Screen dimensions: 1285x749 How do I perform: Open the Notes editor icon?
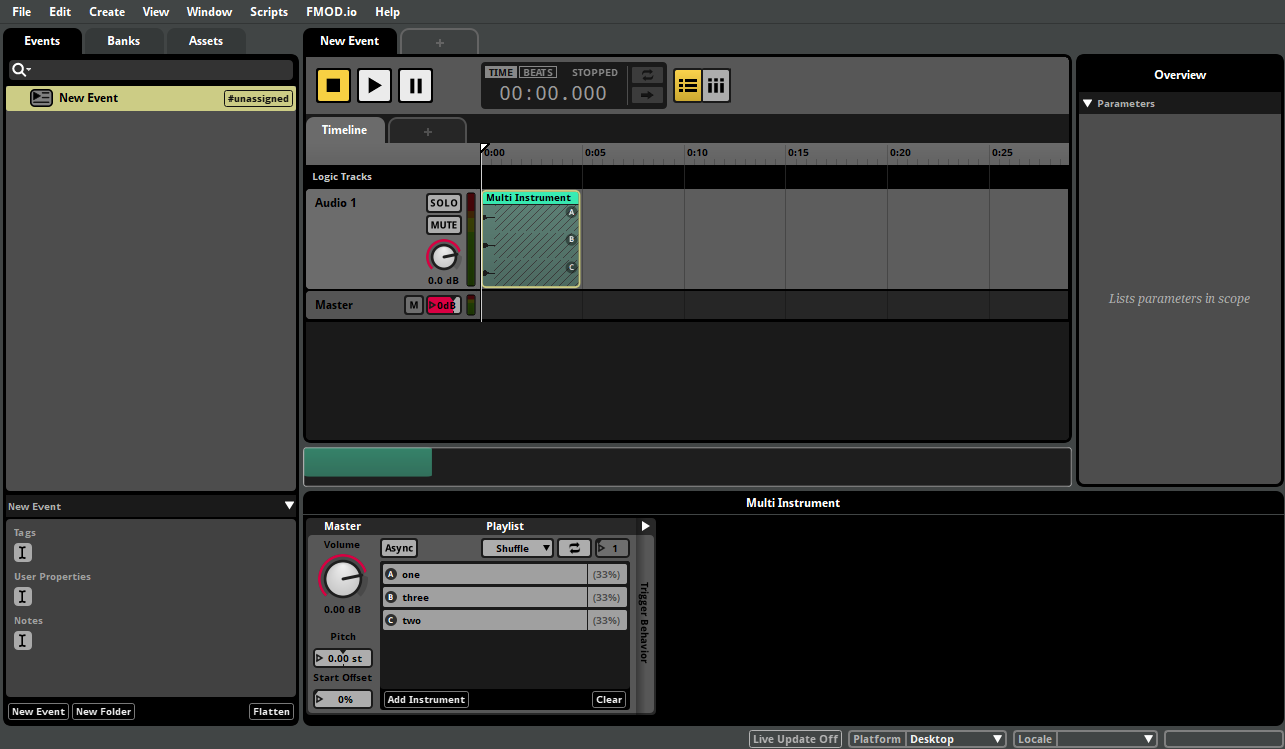click(22, 640)
